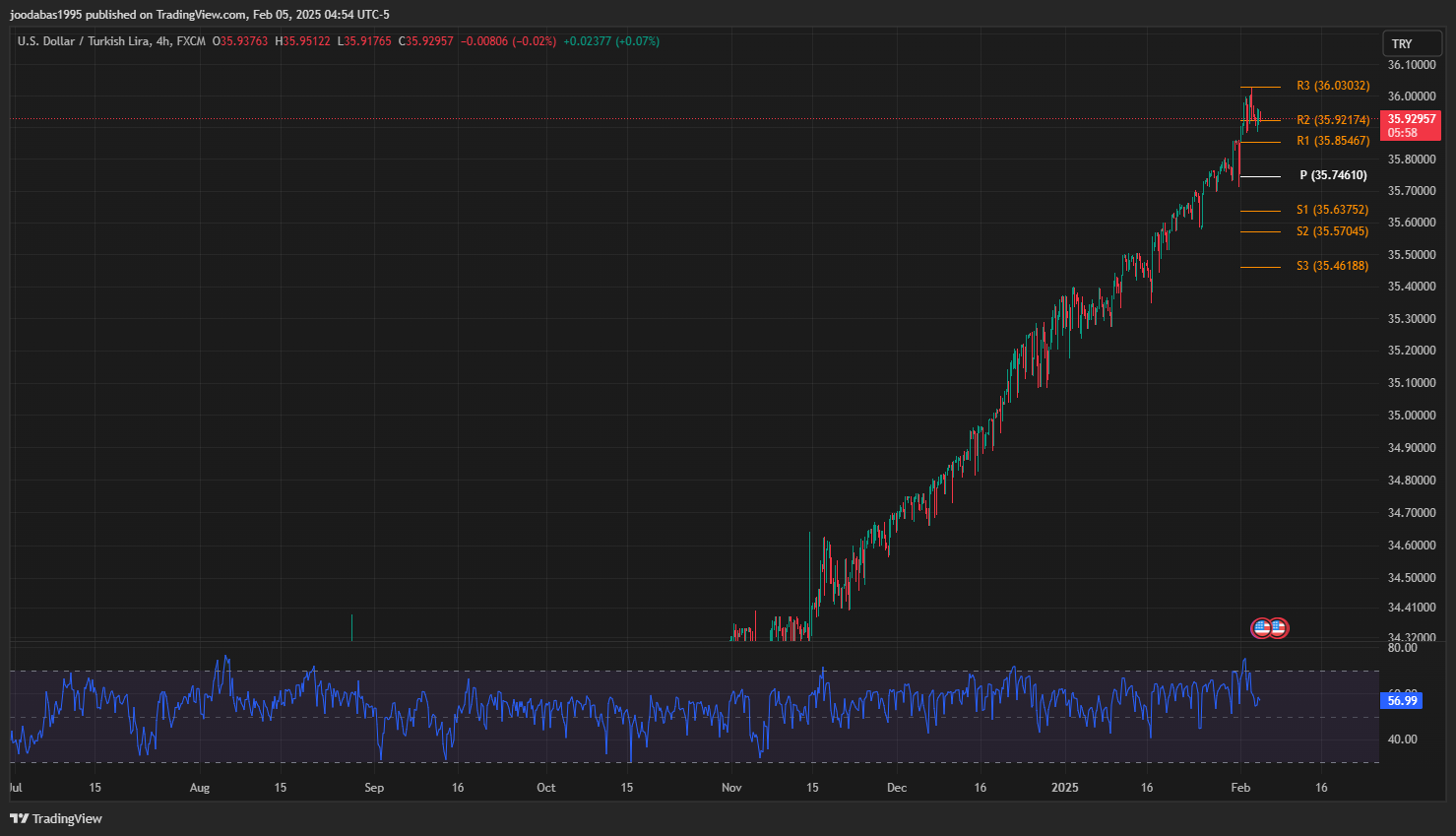
Task: Select the R3 (36.03032) pivot label
Action: click(x=1333, y=86)
